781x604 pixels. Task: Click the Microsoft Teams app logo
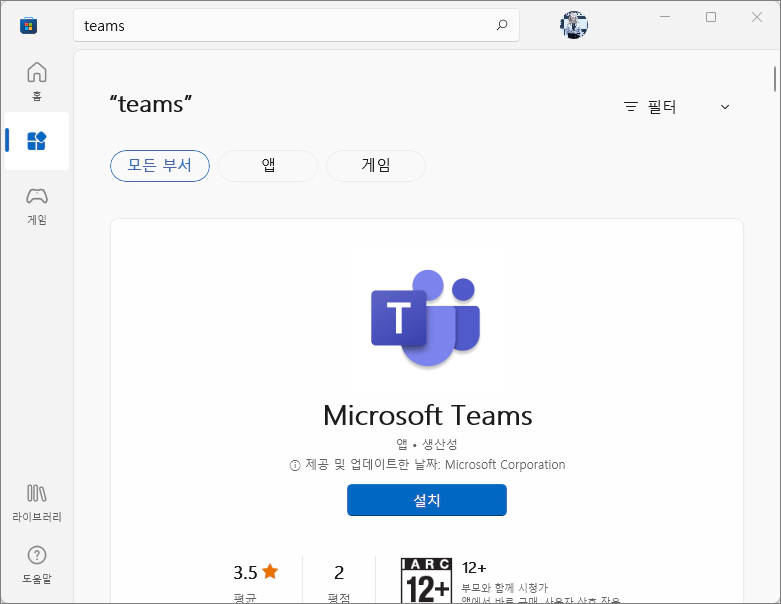(x=425, y=318)
